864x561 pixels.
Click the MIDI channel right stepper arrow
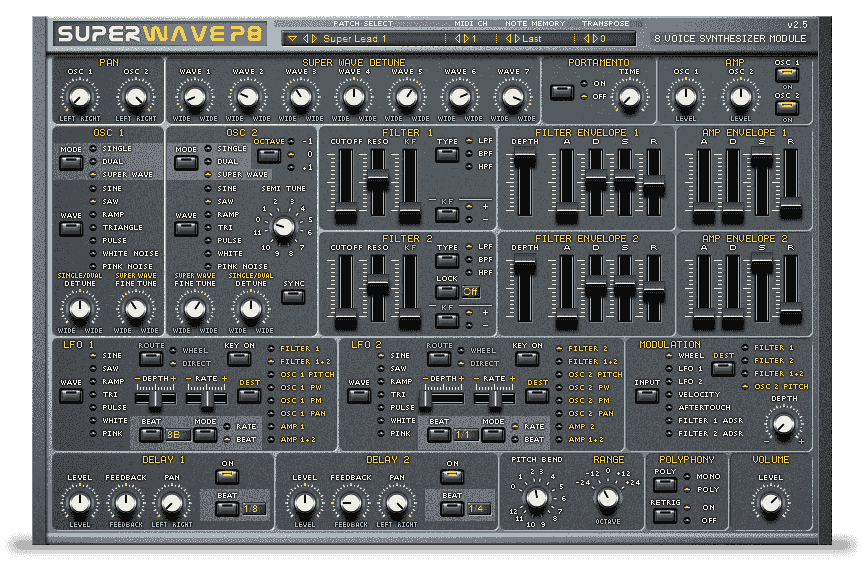pos(466,39)
